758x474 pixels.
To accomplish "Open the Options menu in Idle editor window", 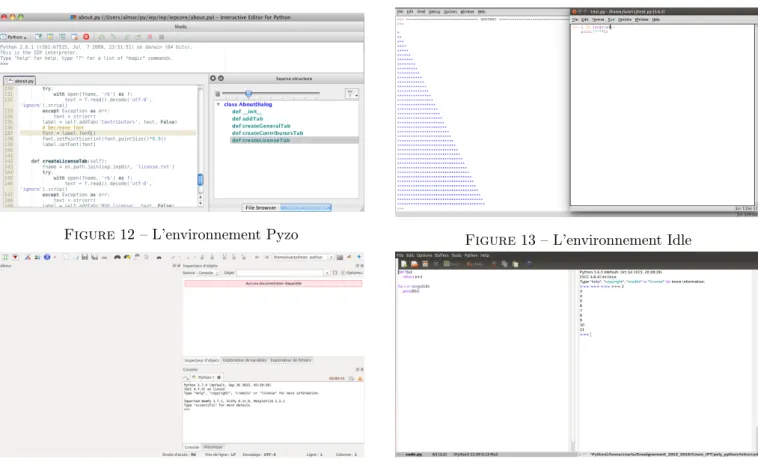I will pos(625,20).
